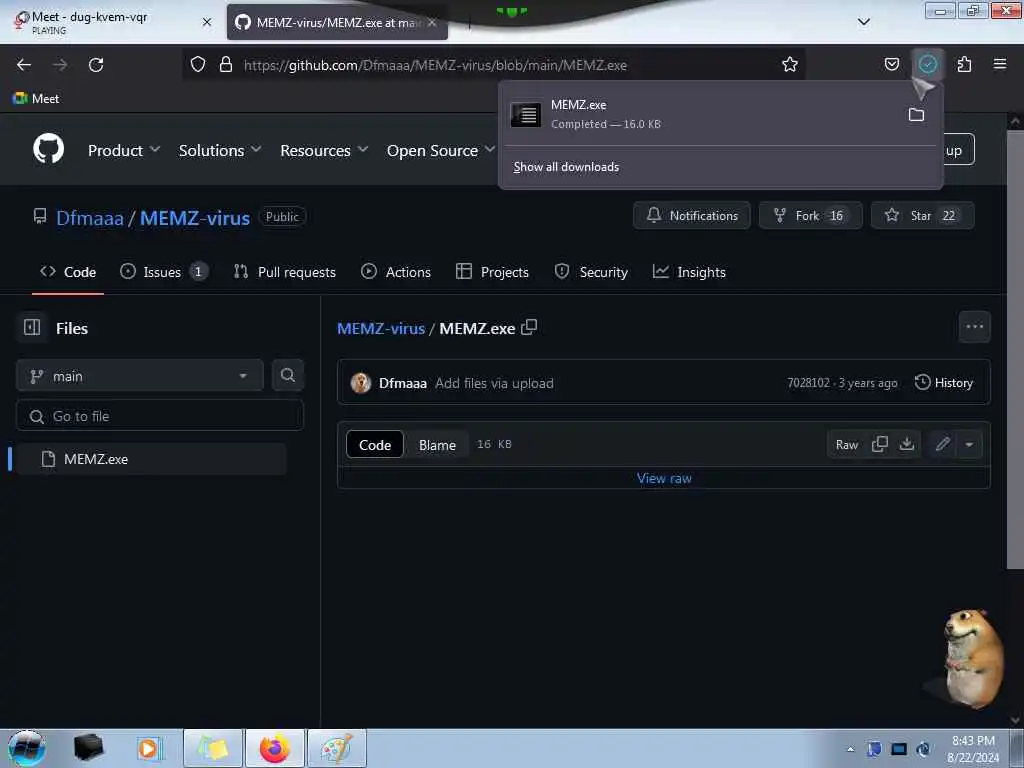Download raw file icon
This screenshot has width=1024, height=768.
tap(906, 445)
